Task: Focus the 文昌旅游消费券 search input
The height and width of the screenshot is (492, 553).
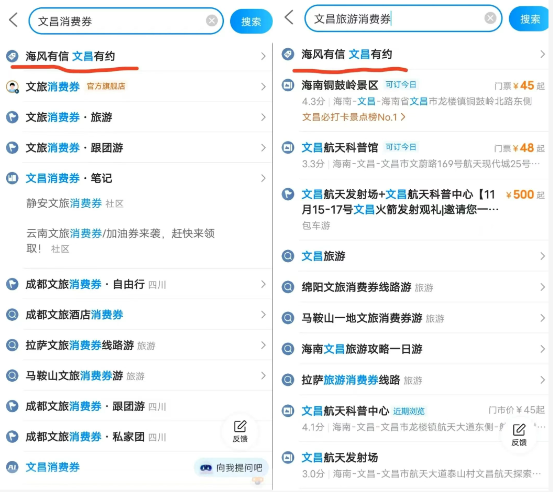Action: point(395,18)
